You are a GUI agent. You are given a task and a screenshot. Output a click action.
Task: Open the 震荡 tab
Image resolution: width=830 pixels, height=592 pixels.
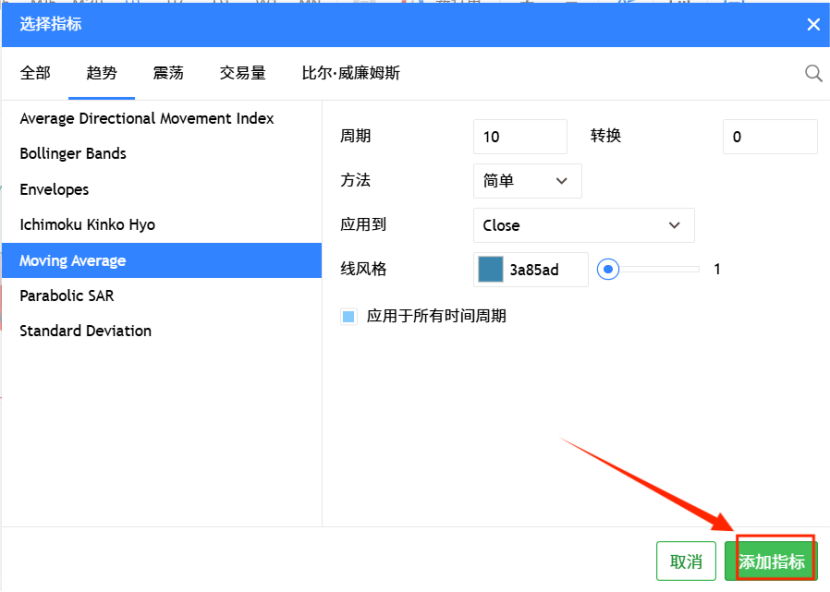coord(168,73)
